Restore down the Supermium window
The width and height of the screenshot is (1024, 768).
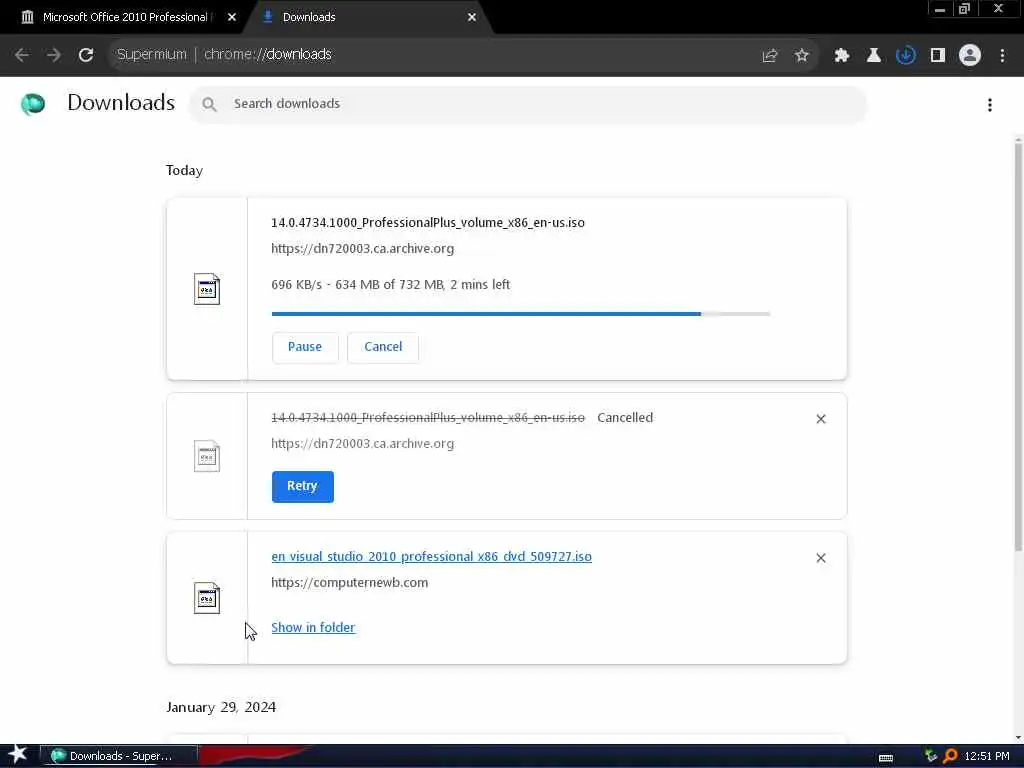click(965, 9)
